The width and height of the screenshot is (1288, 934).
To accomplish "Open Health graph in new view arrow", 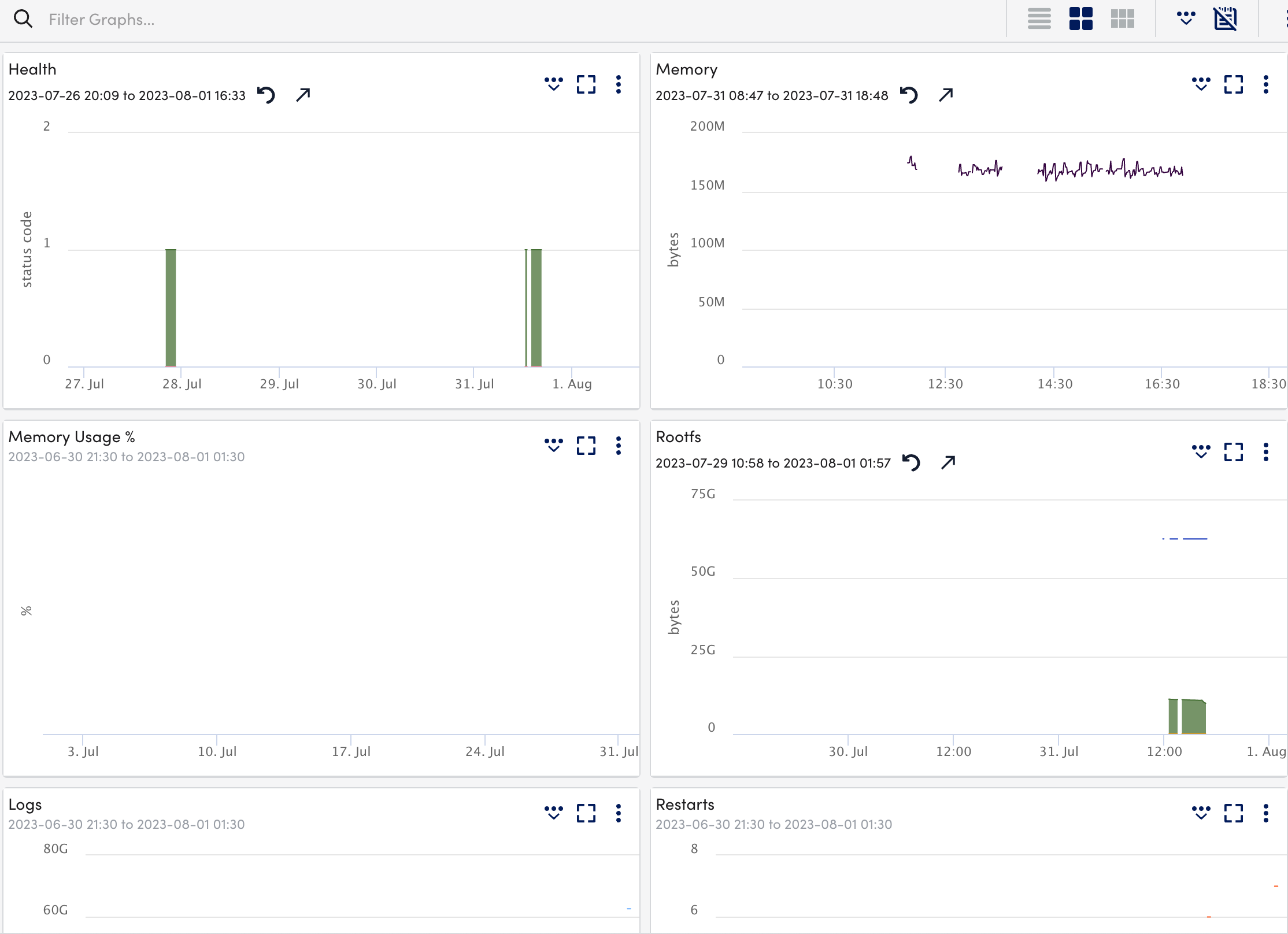I will [303, 95].
